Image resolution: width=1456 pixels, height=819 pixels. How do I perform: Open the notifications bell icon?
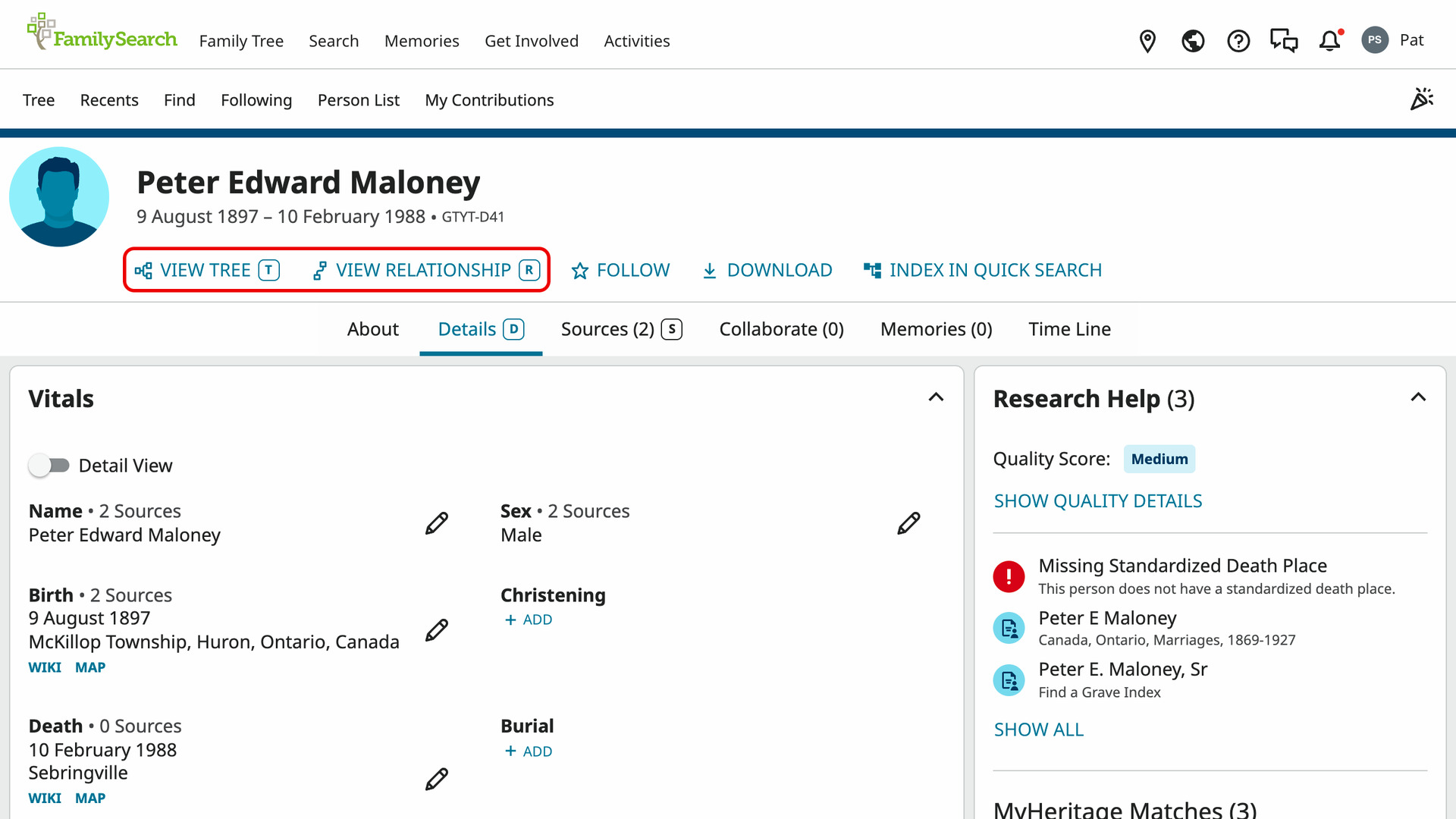point(1330,41)
